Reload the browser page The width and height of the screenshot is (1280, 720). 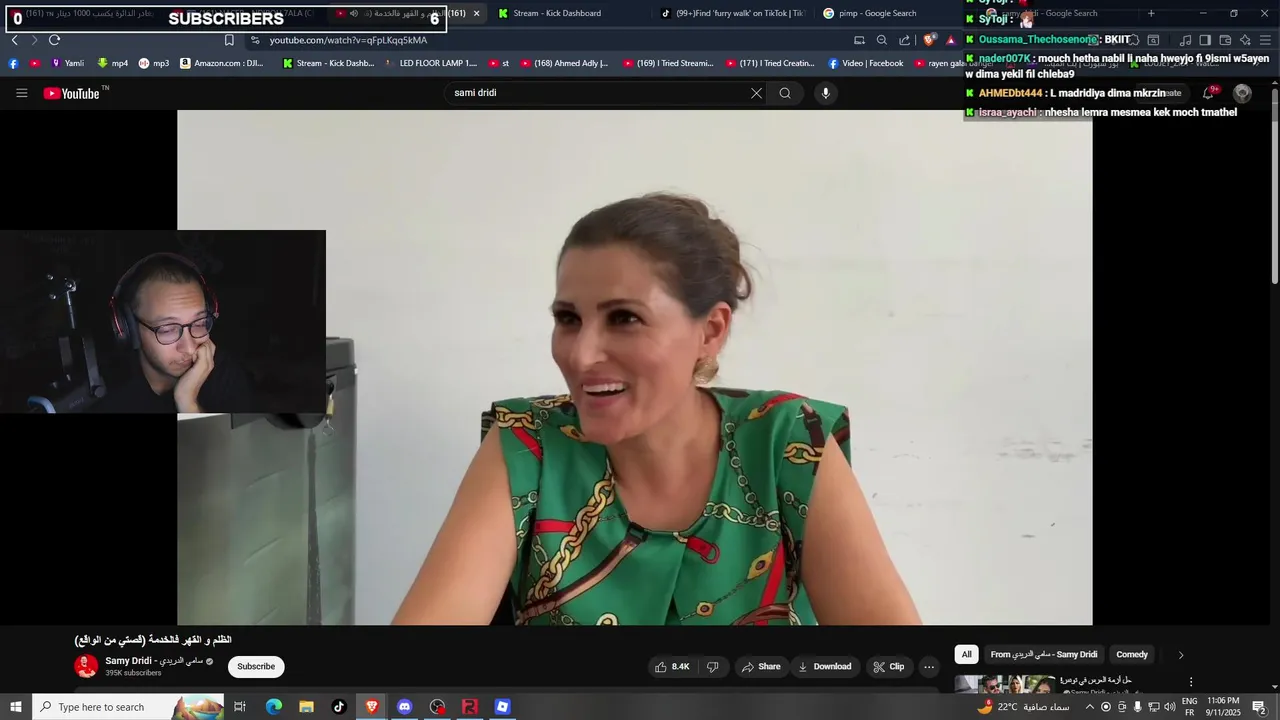pyautogui.click(x=54, y=40)
